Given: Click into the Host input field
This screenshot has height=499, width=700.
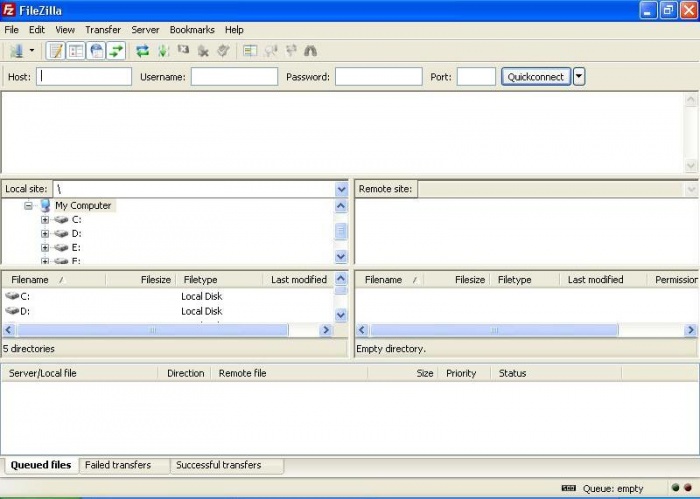Looking at the screenshot, I should tap(84, 77).
